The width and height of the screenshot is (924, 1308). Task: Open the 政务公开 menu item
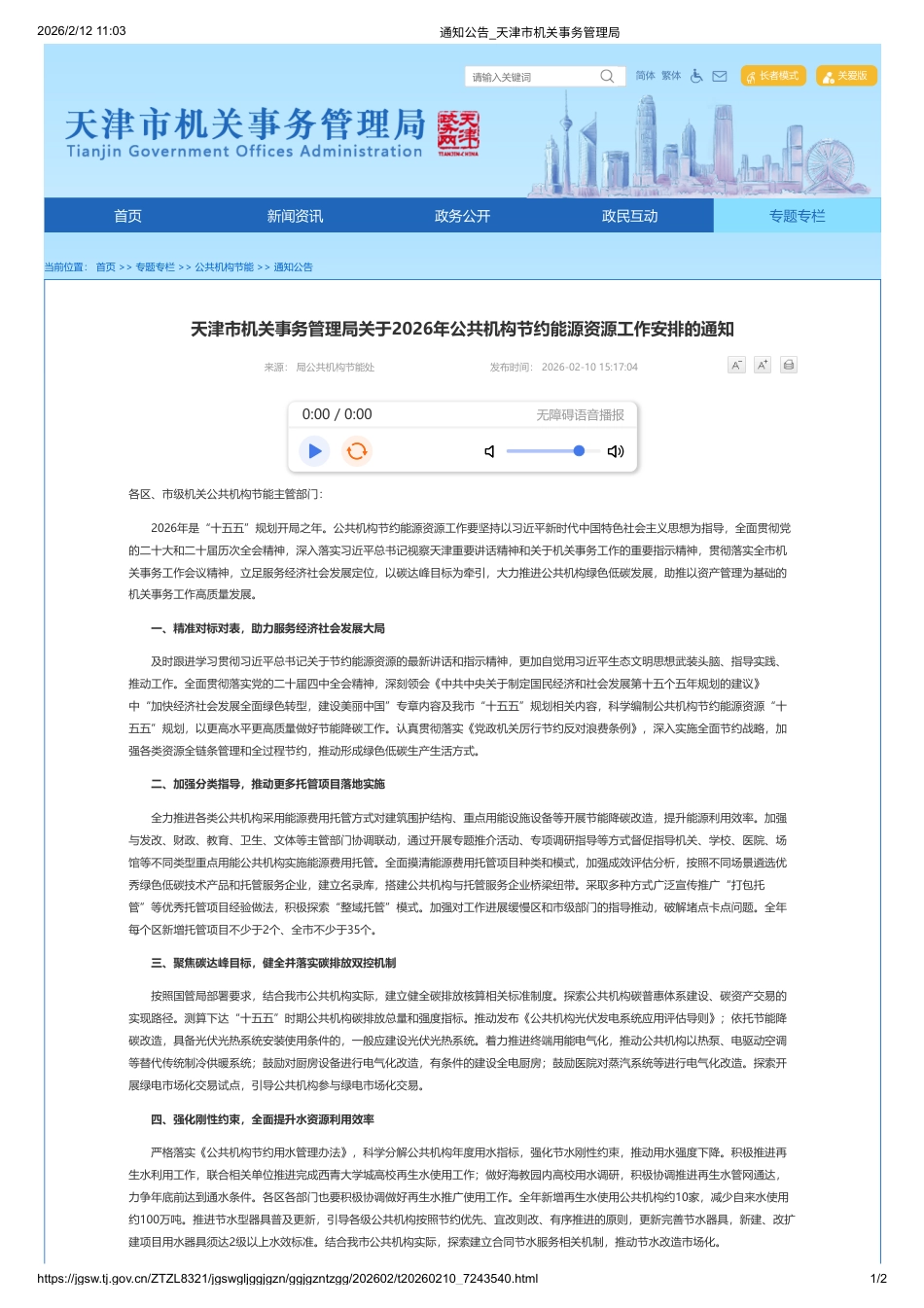click(x=460, y=215)
